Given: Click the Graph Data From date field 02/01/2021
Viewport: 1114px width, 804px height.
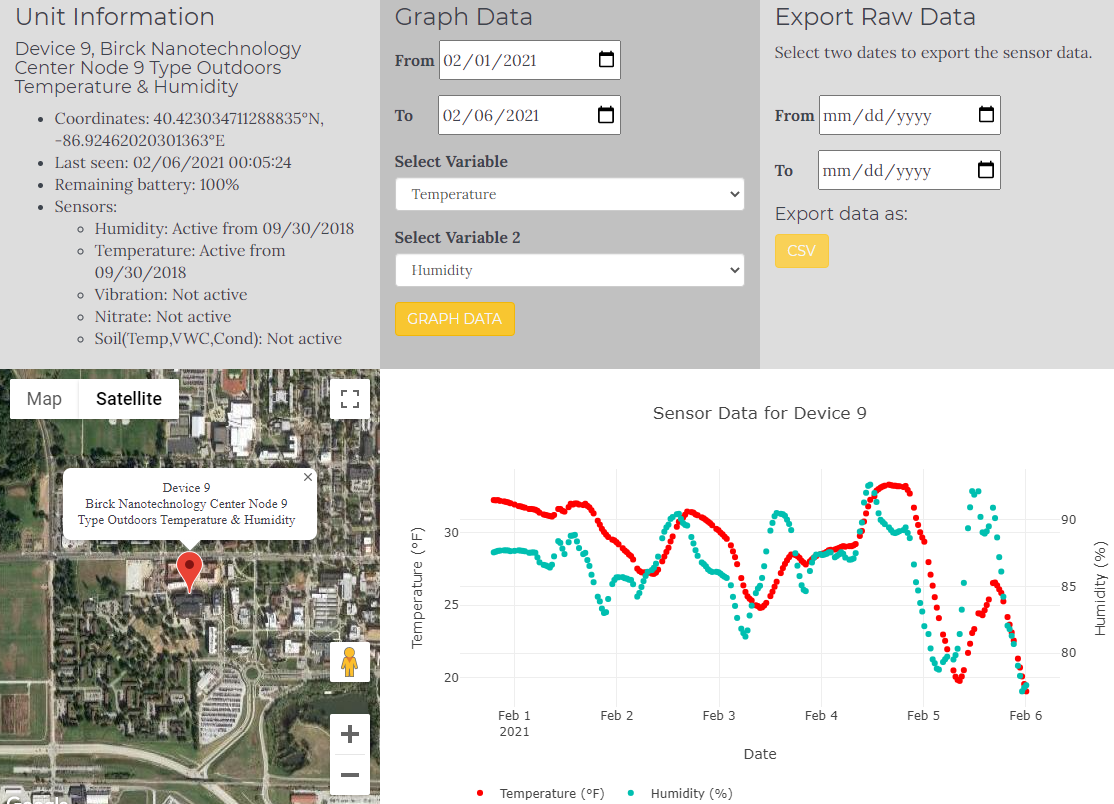Looking at the screenshot, I should [529, 60].
